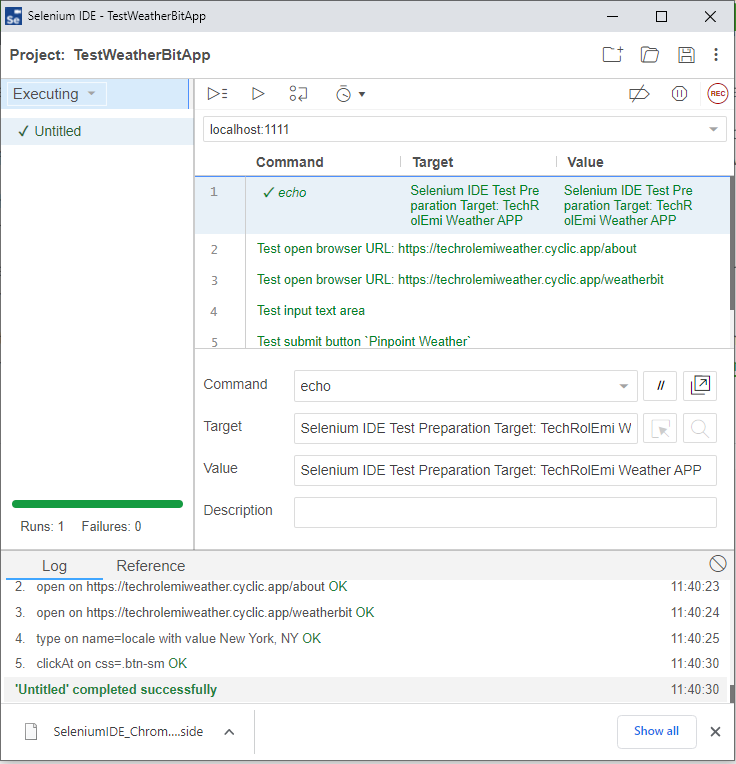Start recording with REC button
736x764 pixels.
tap(717, 94)
